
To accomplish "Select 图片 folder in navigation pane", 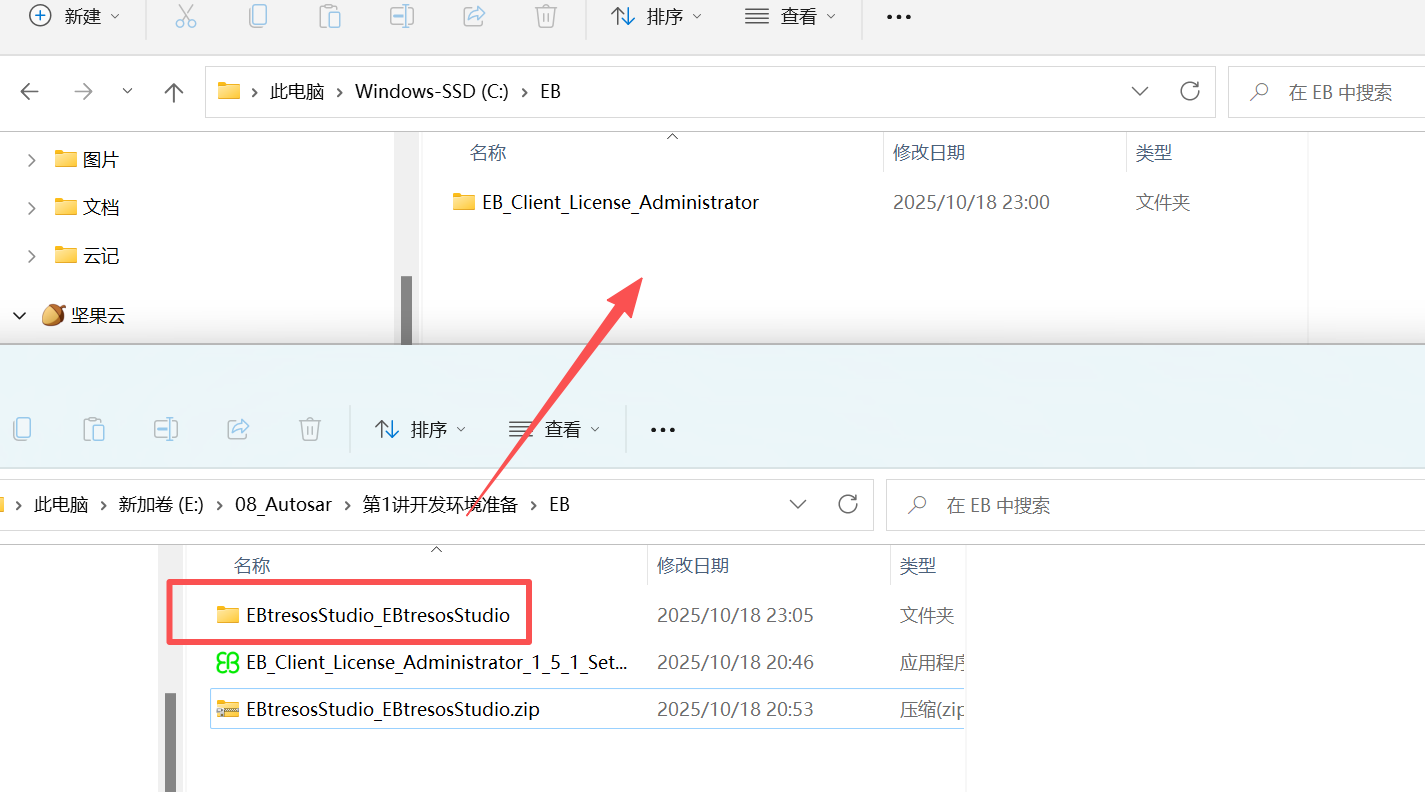I will 87,159.
